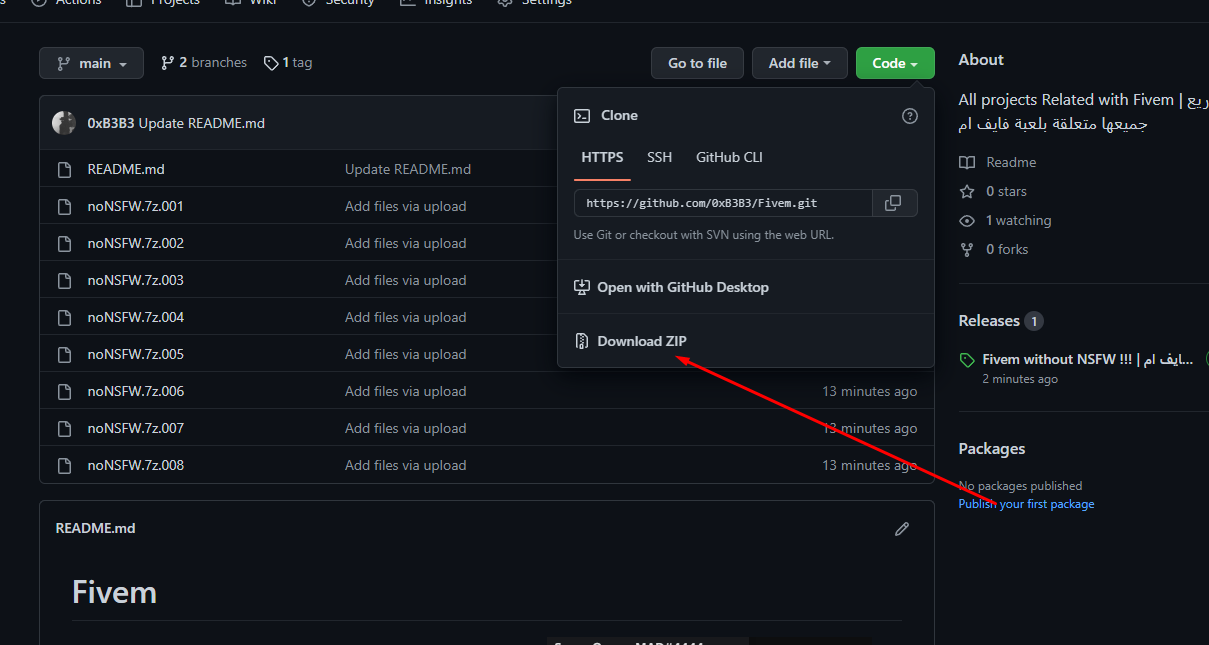Click the Fivem heading in the README

[115, 592]
